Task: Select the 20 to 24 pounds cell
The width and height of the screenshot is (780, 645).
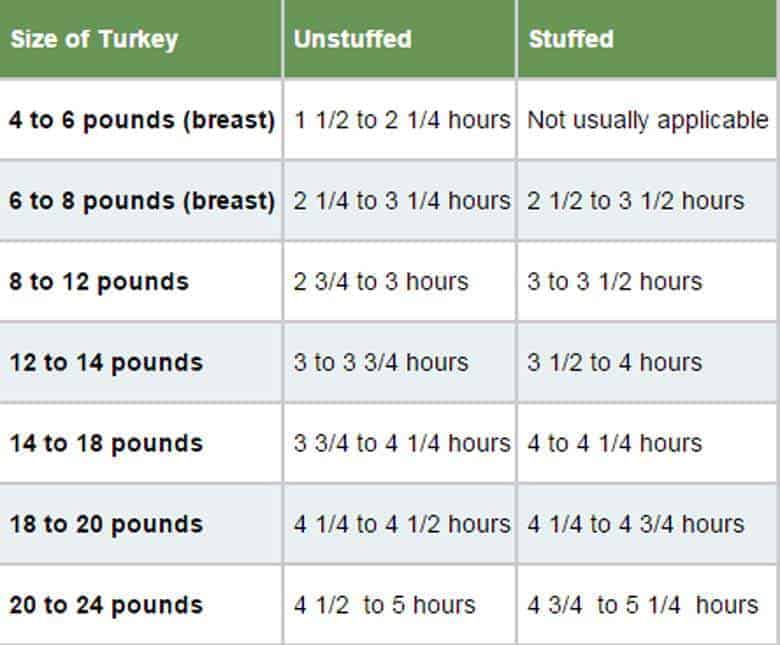Action: tap(140, 605)
